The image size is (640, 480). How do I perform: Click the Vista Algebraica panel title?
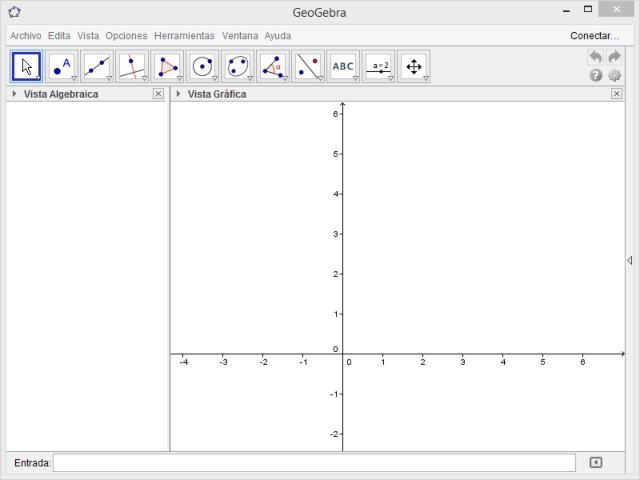click(x=61, y=94)
